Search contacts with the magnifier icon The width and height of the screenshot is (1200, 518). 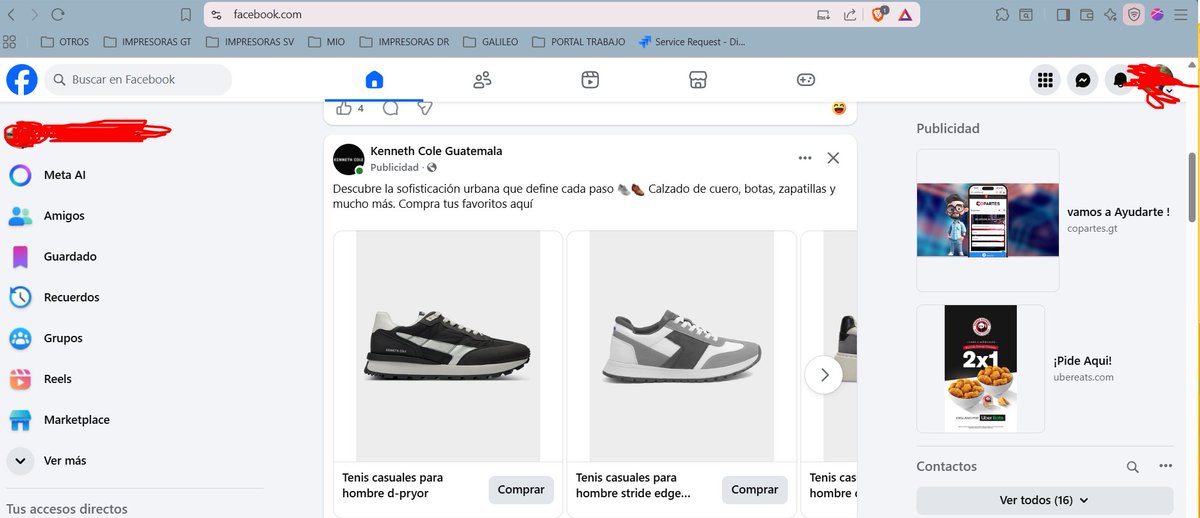[x=1132, y=467]
